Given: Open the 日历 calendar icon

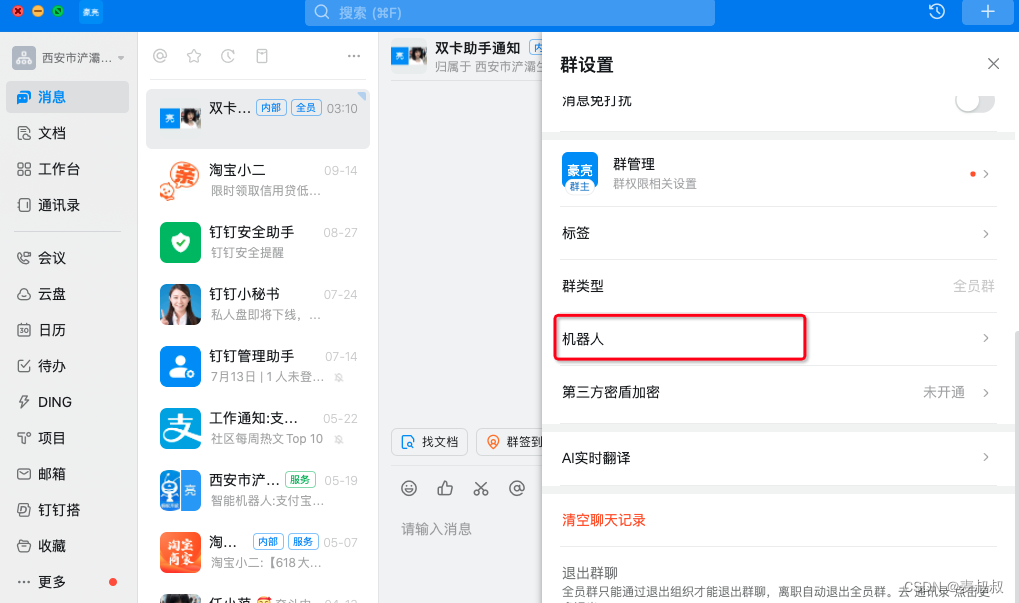Looking at the screenshot, I should coord(24,330).
